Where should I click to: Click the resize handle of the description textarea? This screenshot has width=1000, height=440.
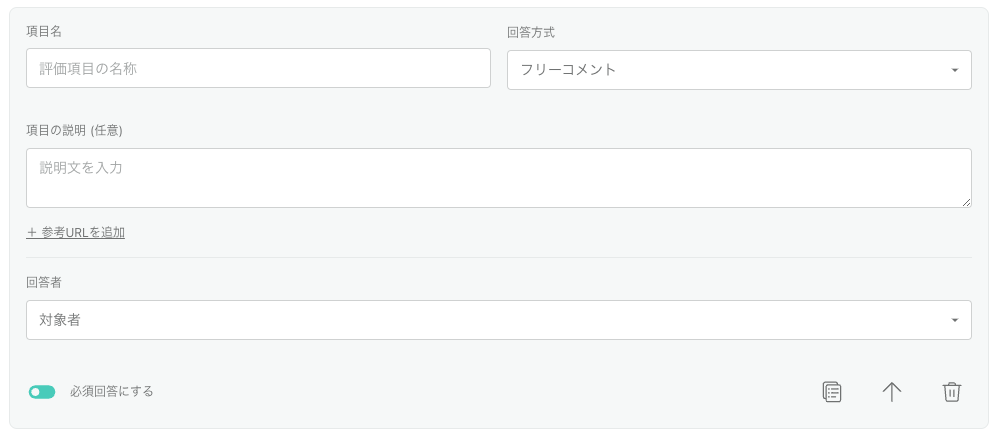pos(966,202)
